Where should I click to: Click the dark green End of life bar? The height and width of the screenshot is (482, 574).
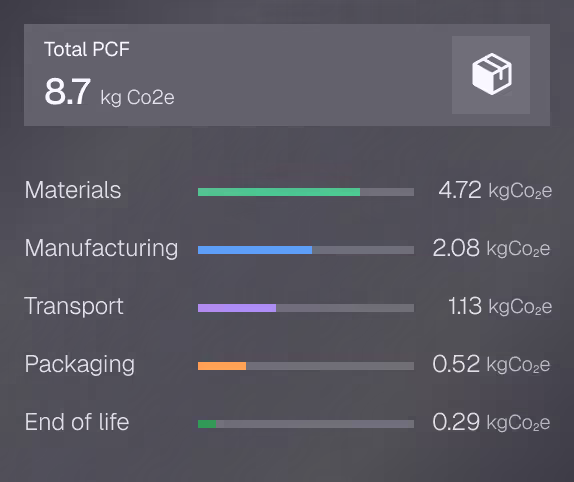(x=207, y=424)
